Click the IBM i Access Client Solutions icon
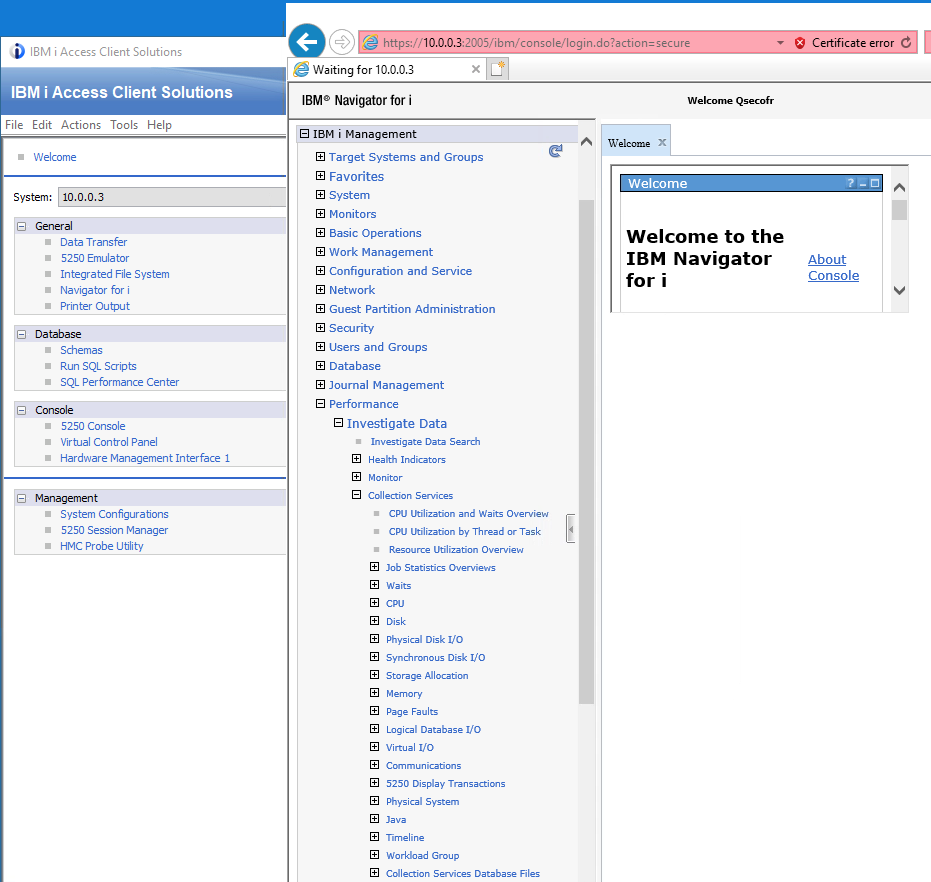Screen dimensions: 931x882 click(17, 52)
